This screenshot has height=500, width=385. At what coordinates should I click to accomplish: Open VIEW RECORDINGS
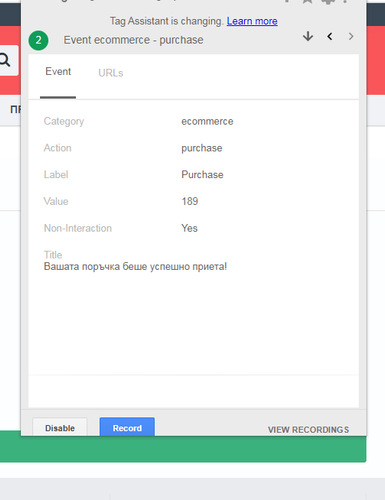[308, 430]
